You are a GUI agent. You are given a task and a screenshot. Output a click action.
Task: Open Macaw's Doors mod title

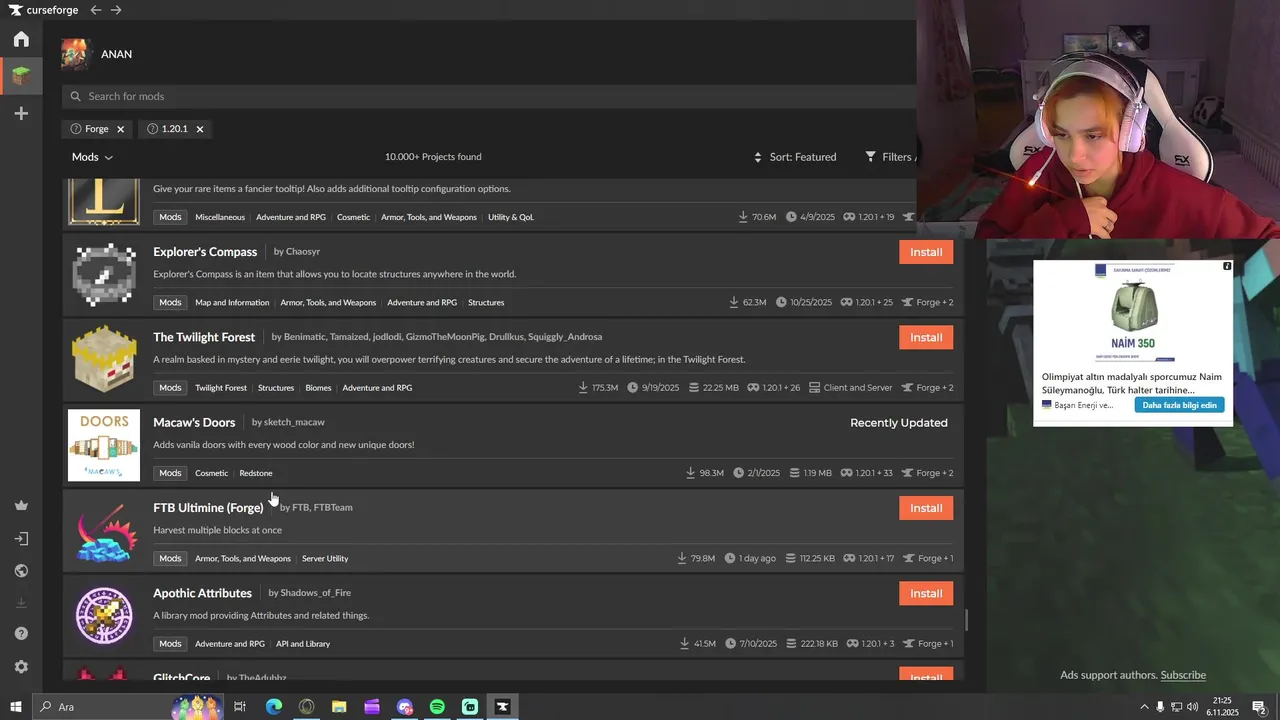pyautogui.click(x=194, y=423)
